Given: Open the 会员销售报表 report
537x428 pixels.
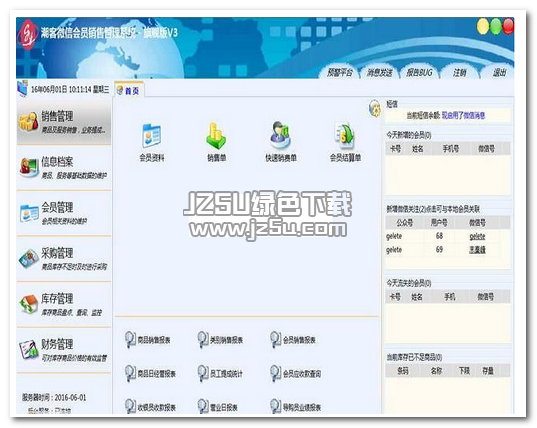Looking at the screenshot, I should pyautogui.click(x=293, y=340).
